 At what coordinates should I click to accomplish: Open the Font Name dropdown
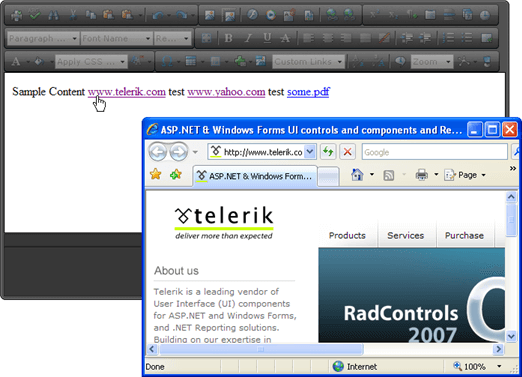(117, 39)
